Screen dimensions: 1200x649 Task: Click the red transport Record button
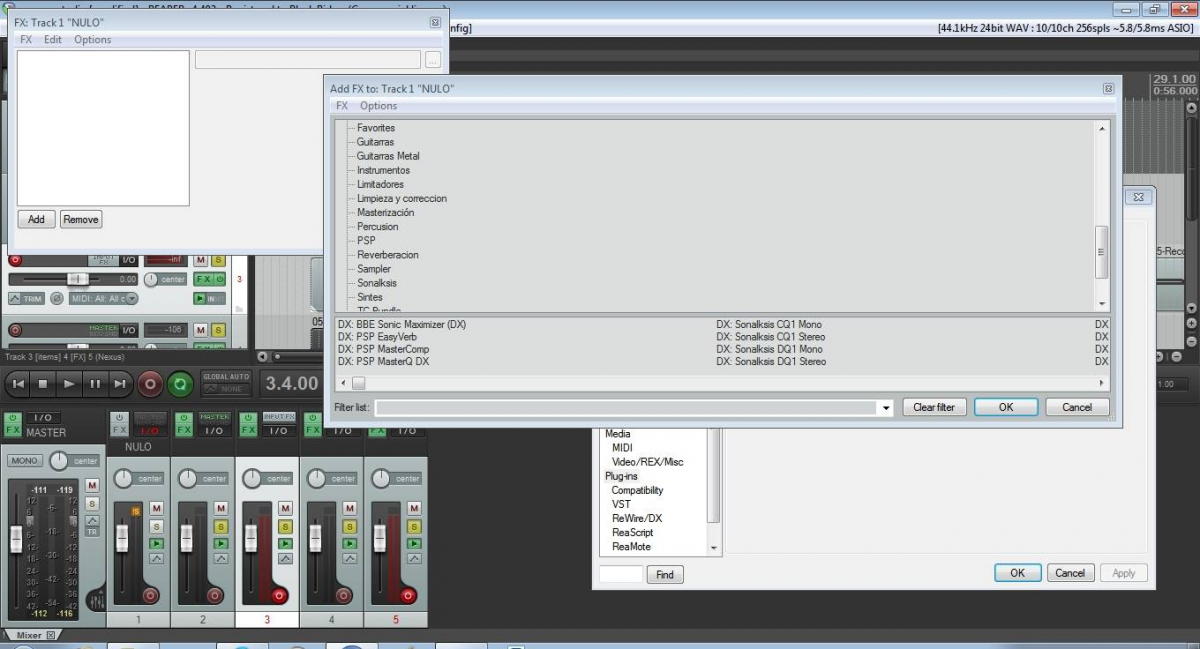[150, 383]
